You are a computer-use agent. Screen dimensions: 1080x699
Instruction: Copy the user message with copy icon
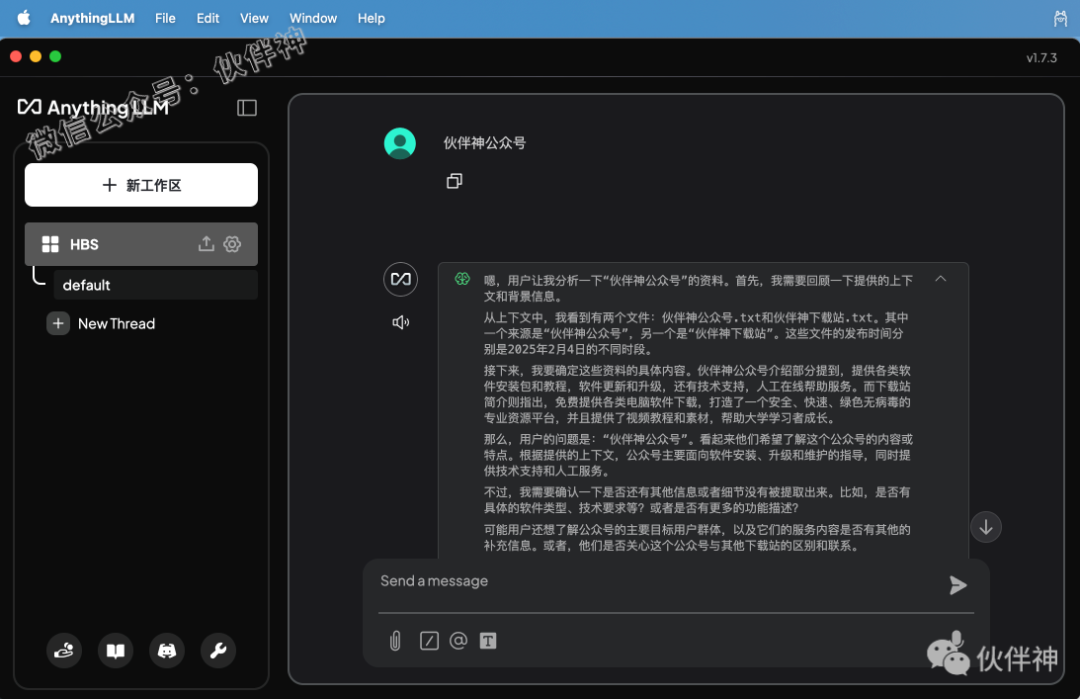click(x=454, y=181)
